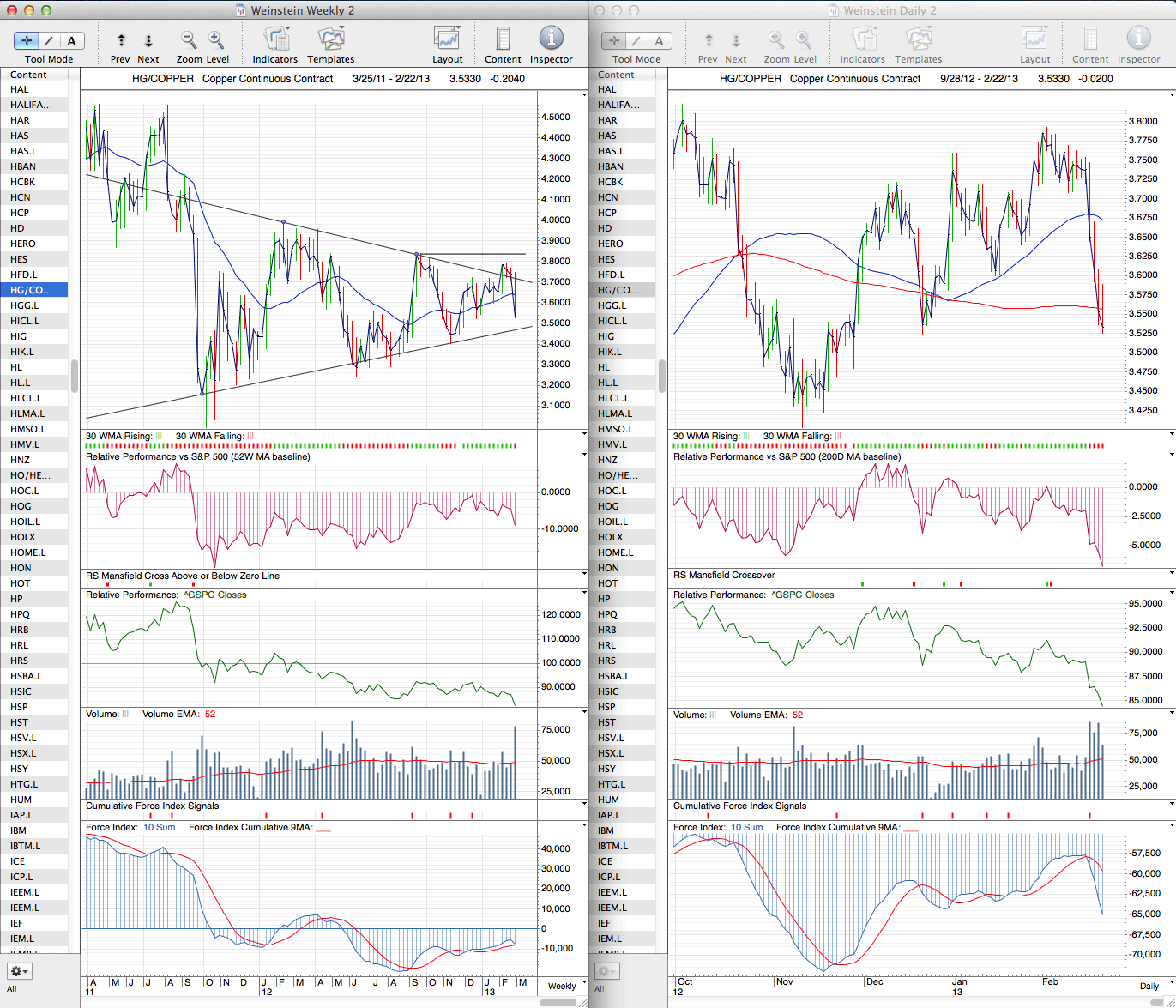Toggle Content panel in Weekly window toolbar
This screenshot has width=1176, height=1008.
[x=503, y=39]
